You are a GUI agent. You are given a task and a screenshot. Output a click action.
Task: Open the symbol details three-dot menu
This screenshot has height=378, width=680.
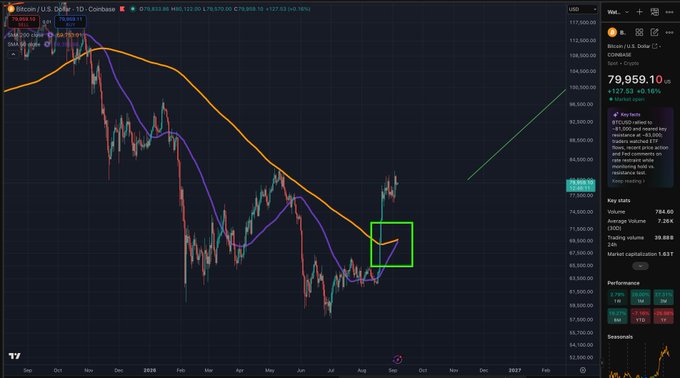(670, 32)
